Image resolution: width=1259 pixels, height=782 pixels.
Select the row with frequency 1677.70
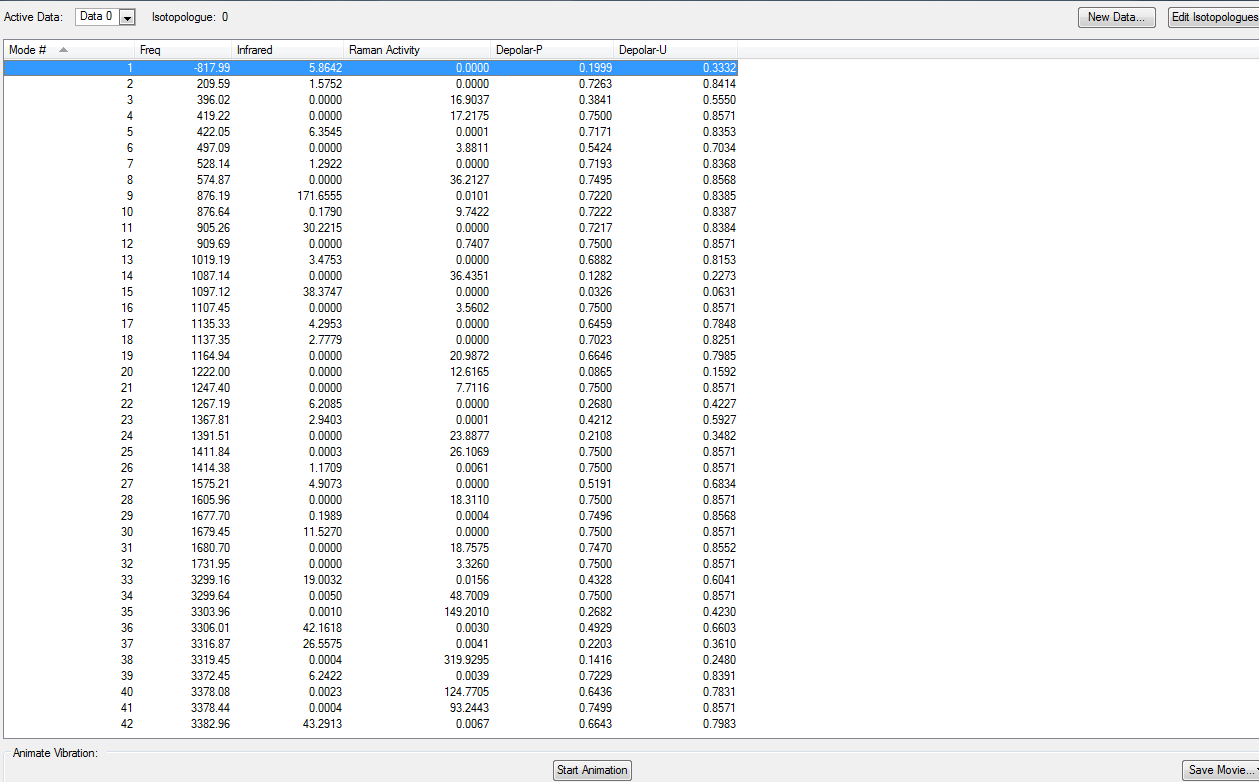coord(371,516)
